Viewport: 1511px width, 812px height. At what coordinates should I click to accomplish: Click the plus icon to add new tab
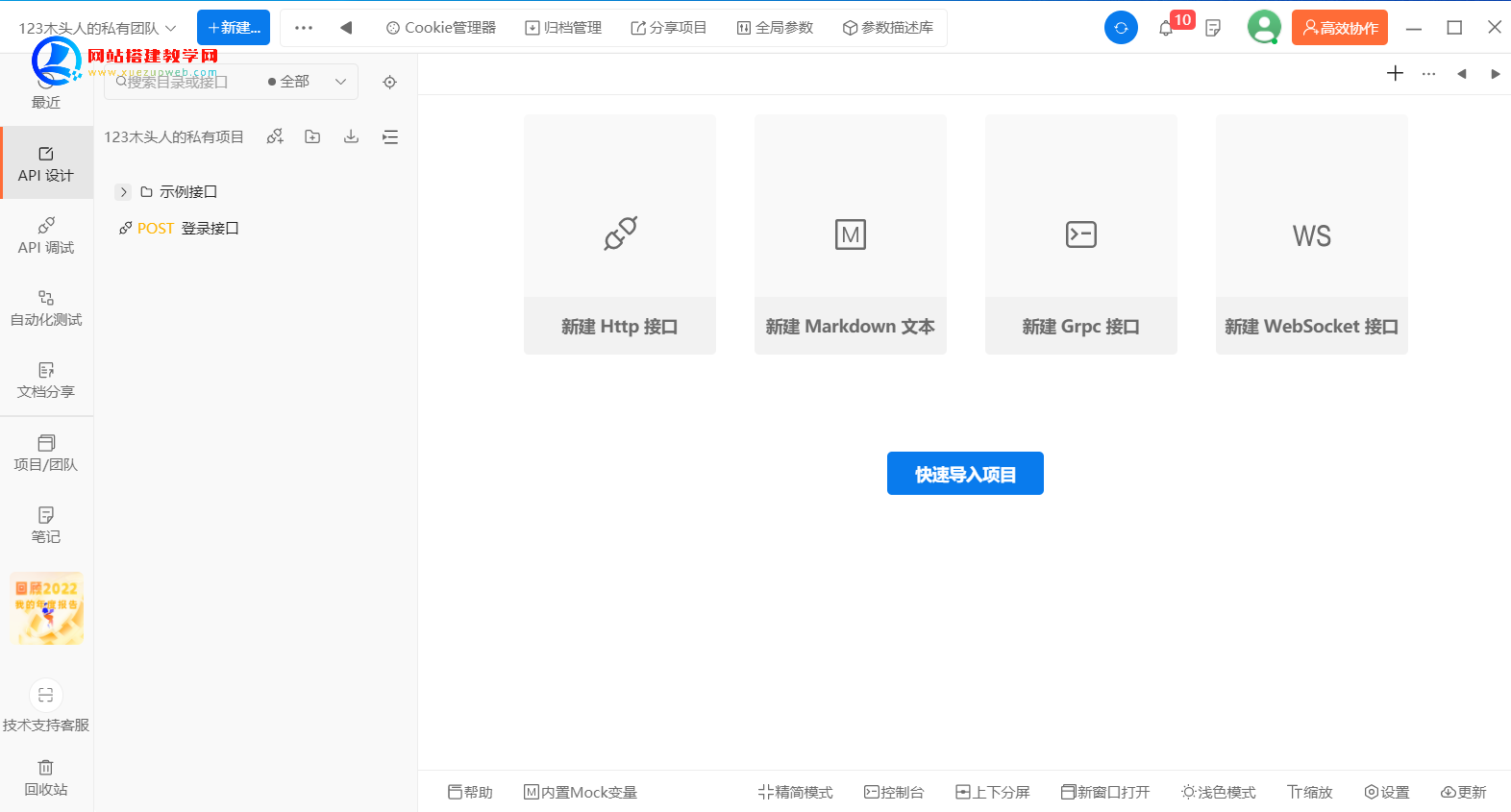coord(1395,74)
